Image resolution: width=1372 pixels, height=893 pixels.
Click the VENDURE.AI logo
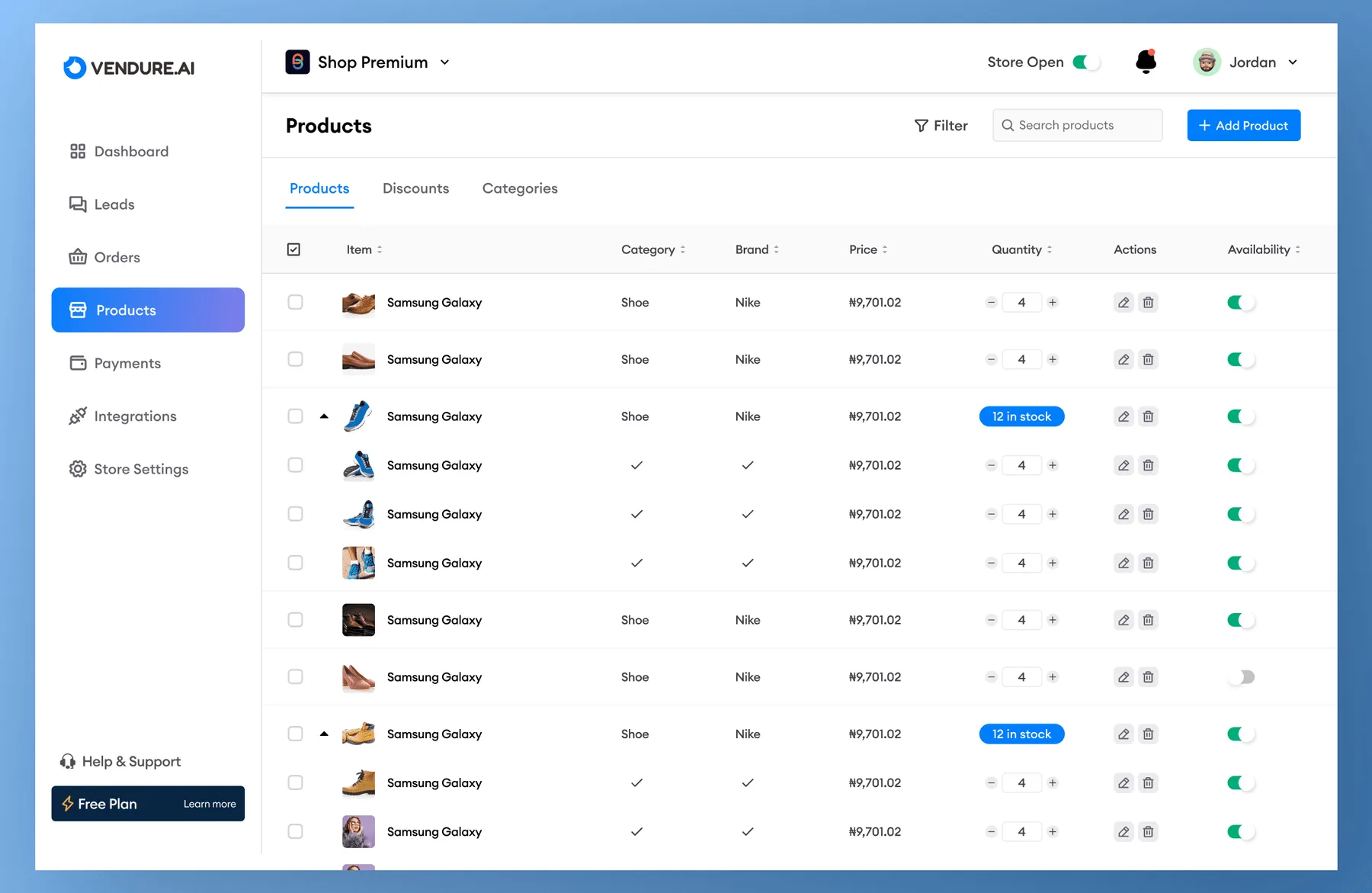point(129,68)
